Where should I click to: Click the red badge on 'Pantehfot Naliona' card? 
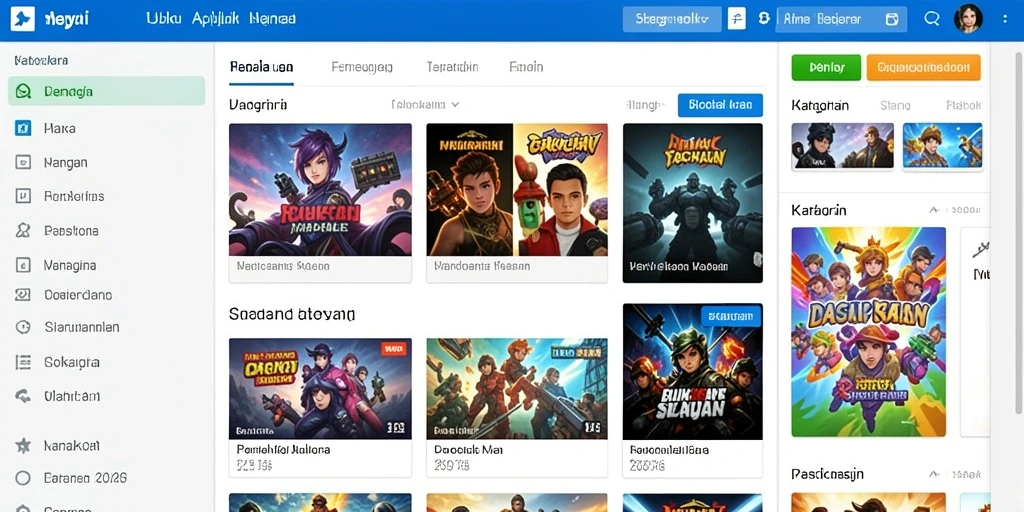coord(392,349)
